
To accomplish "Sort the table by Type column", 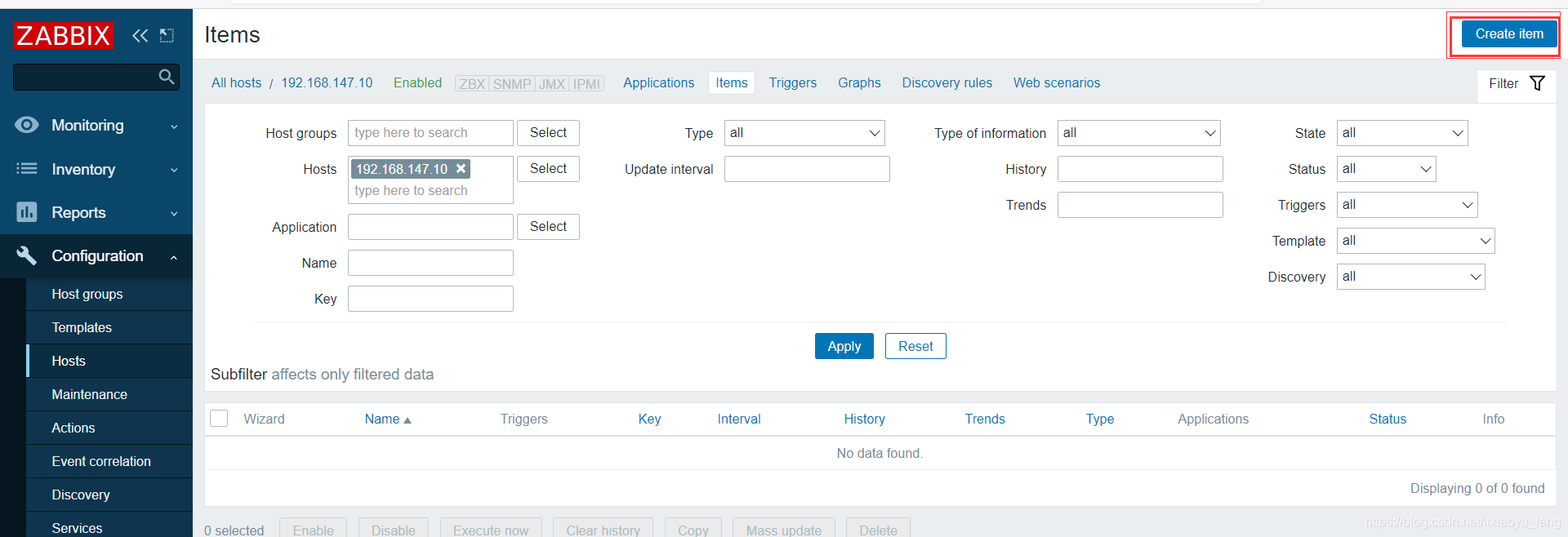I will pos(1100,419).
